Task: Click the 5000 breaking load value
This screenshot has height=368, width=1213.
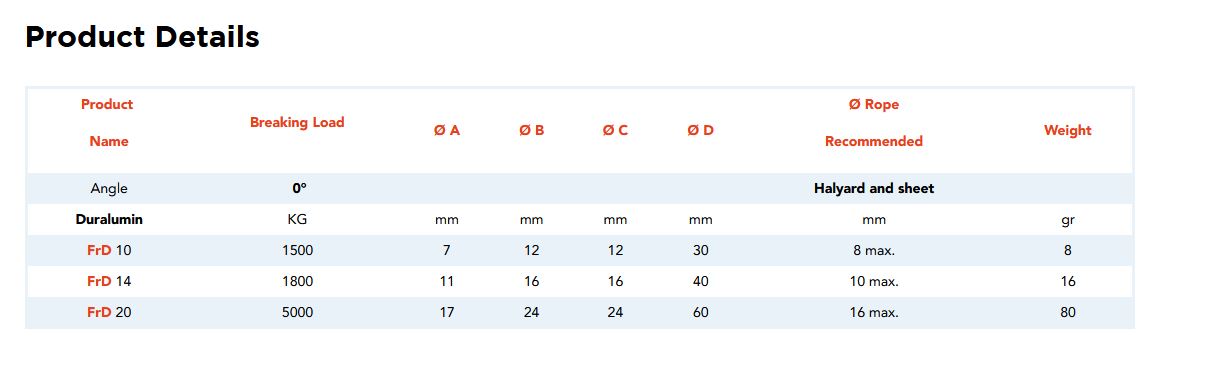Action: [298, 312]
